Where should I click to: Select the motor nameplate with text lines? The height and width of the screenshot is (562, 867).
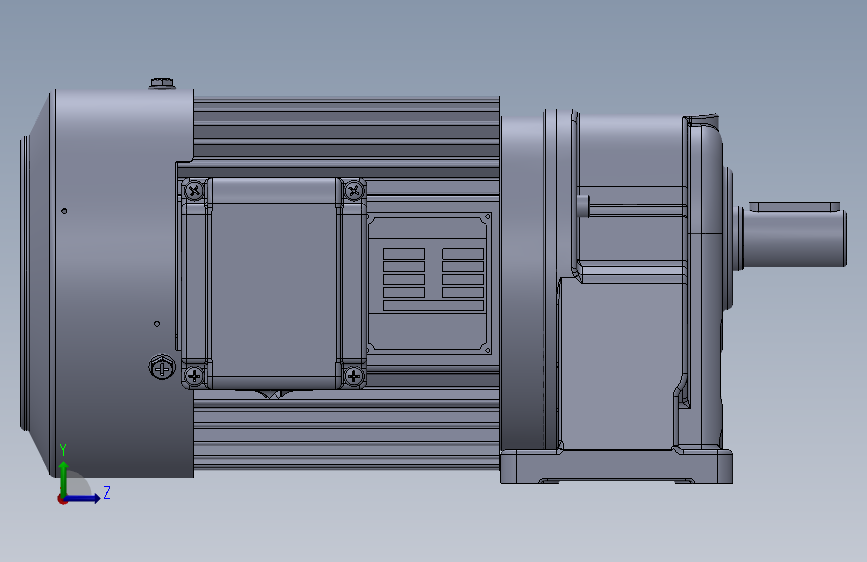point(430,283)
